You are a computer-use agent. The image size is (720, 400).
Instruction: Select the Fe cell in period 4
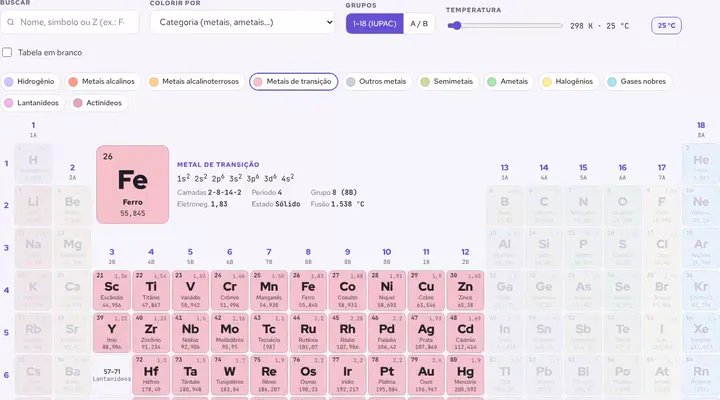point(308,290)
